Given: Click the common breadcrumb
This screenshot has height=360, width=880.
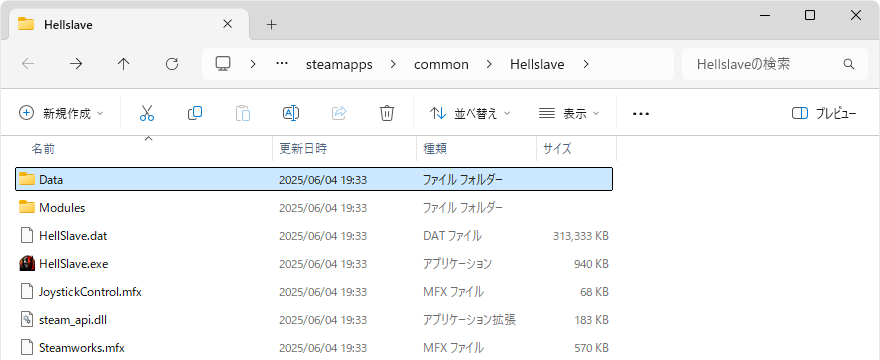Looking at the screenshot, I should click(441, 65).
